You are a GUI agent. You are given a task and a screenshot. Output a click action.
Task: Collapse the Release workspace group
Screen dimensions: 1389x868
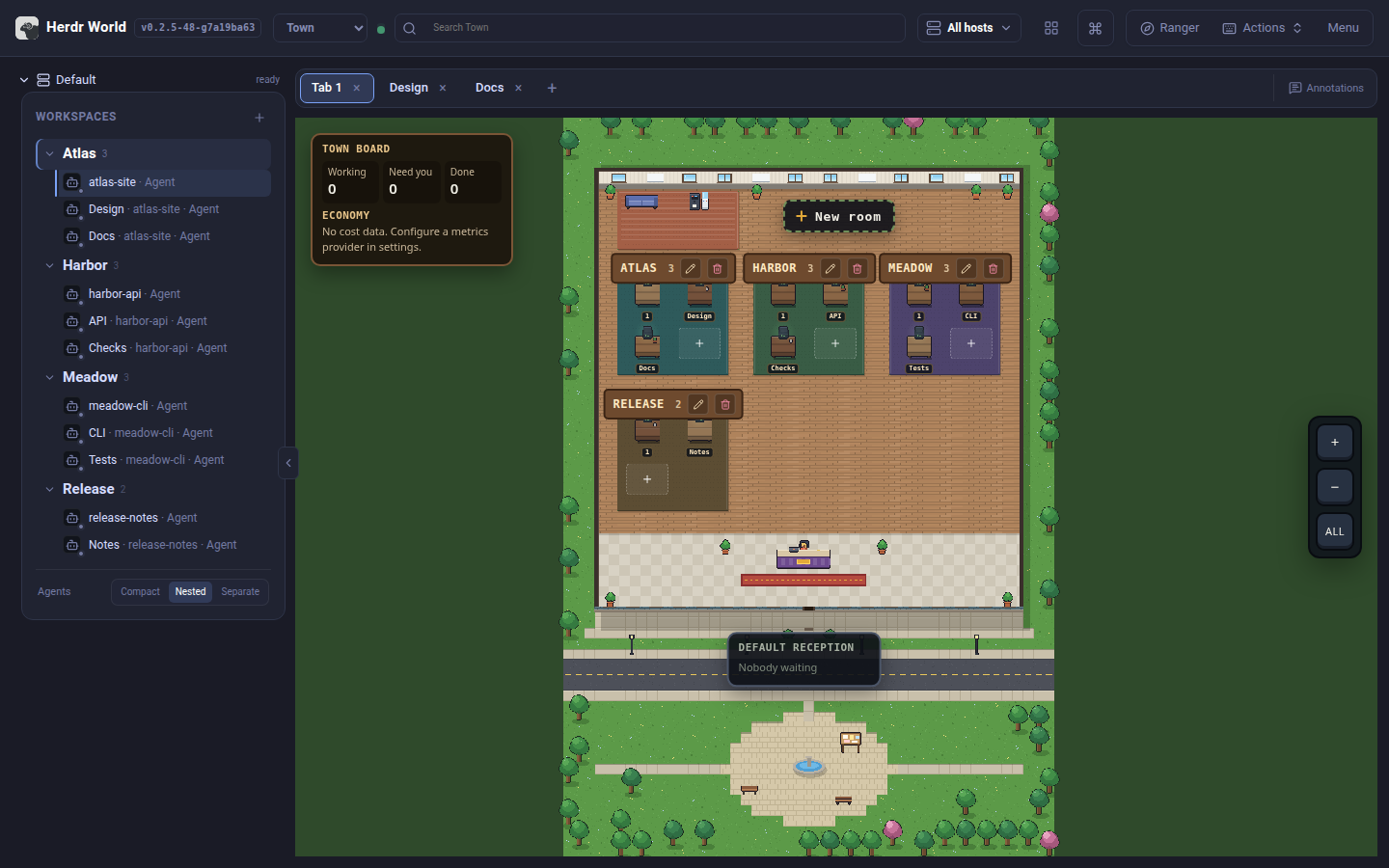[x=50, y=489]
